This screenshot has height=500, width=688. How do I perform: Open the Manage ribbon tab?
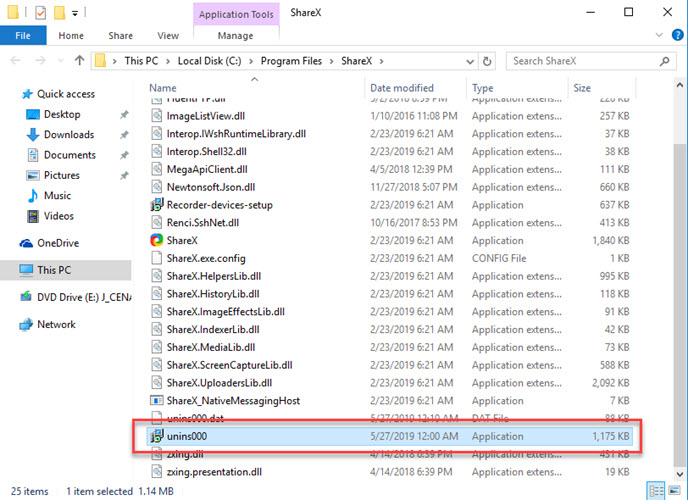click(x=236, y=36)
